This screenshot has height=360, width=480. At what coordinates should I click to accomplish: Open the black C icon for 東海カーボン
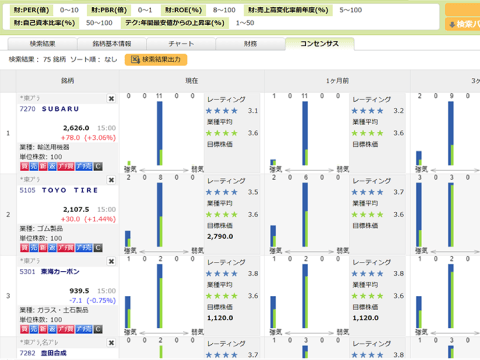coord(98,329)
